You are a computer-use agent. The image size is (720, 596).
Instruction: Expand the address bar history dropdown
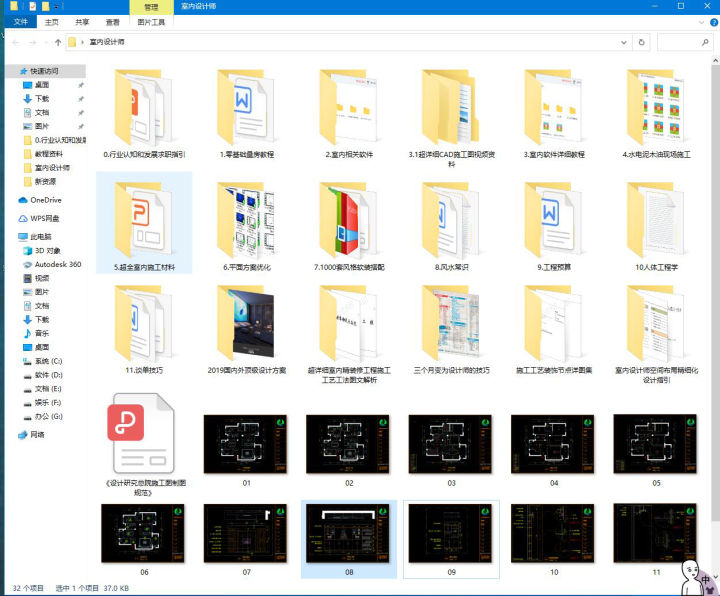(622, 42)
